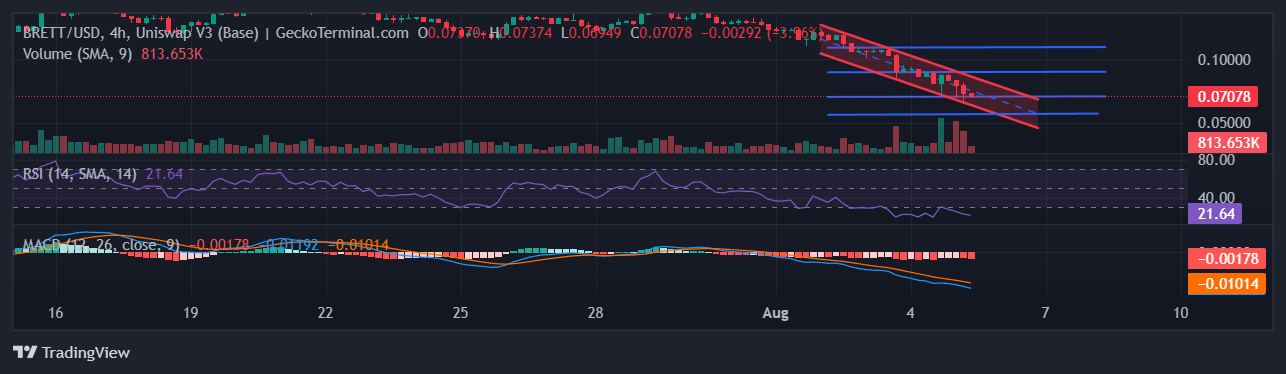Click the orange -0.01014 MACD signal legend value

tap(358, 244)
